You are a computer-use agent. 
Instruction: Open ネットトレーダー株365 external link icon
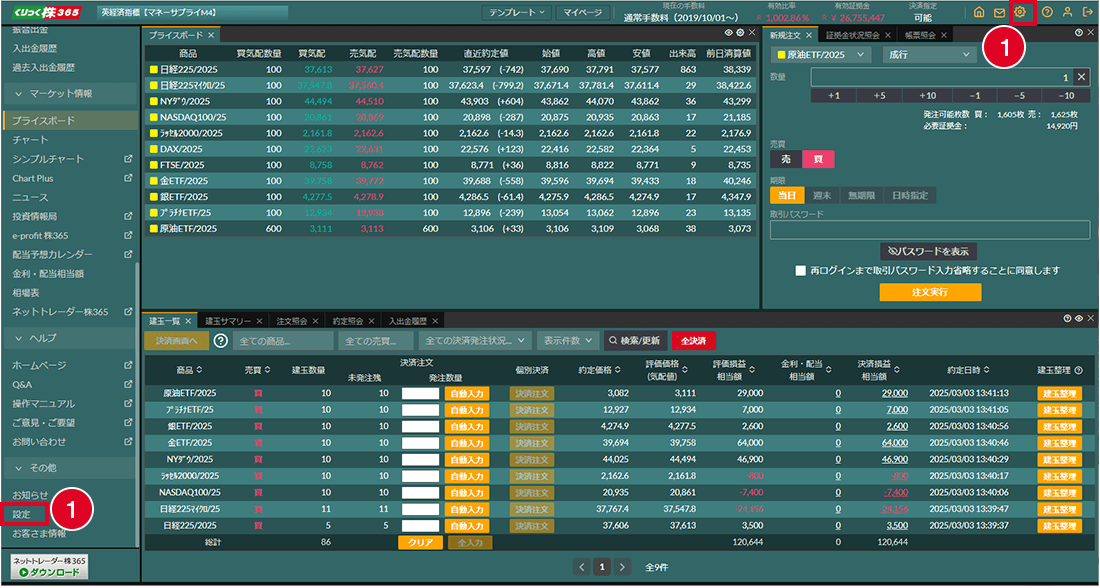(x=128, y=312)
